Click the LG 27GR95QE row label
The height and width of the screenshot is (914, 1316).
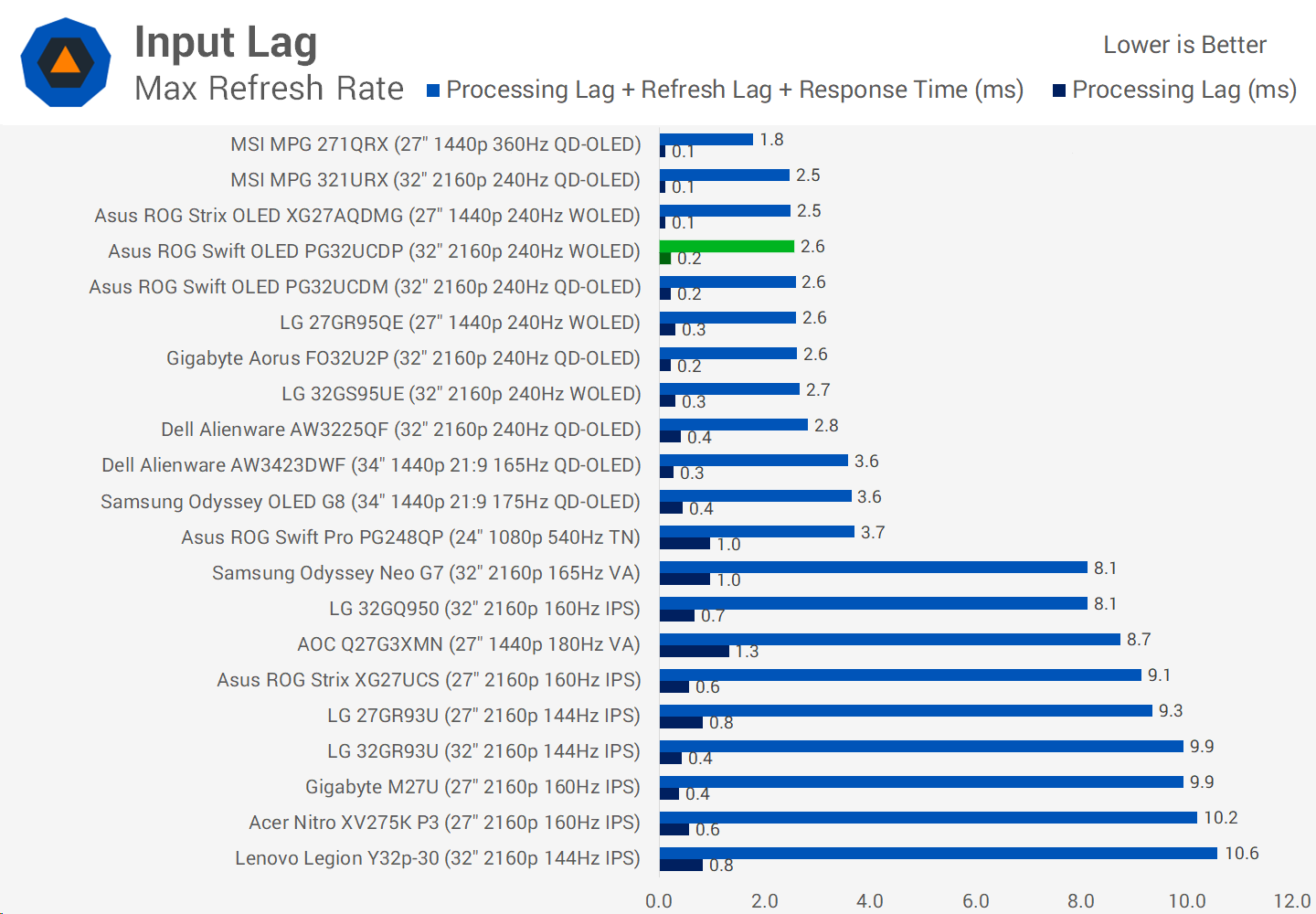pyautogui.click(x=460, y=323)
